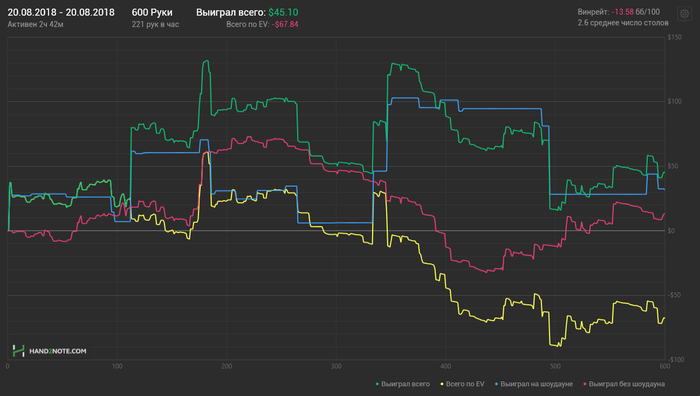Toggle the blue 'Выиграл на шоудауне' legend series
Image resolution: width=700 pixels, height=396 pixels.
(x=533, y=384)
